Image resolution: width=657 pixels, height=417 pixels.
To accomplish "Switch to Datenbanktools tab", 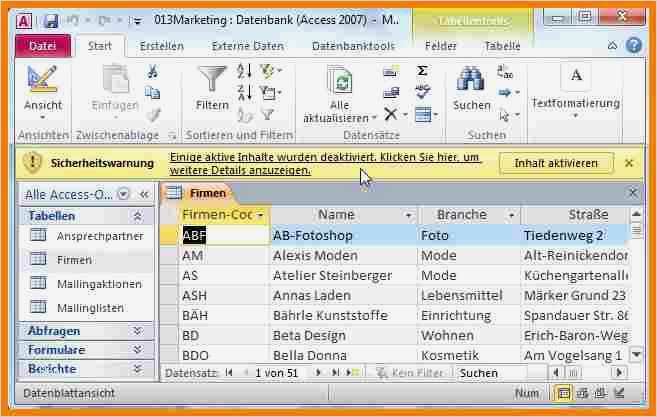I will (x=353, y=46).
